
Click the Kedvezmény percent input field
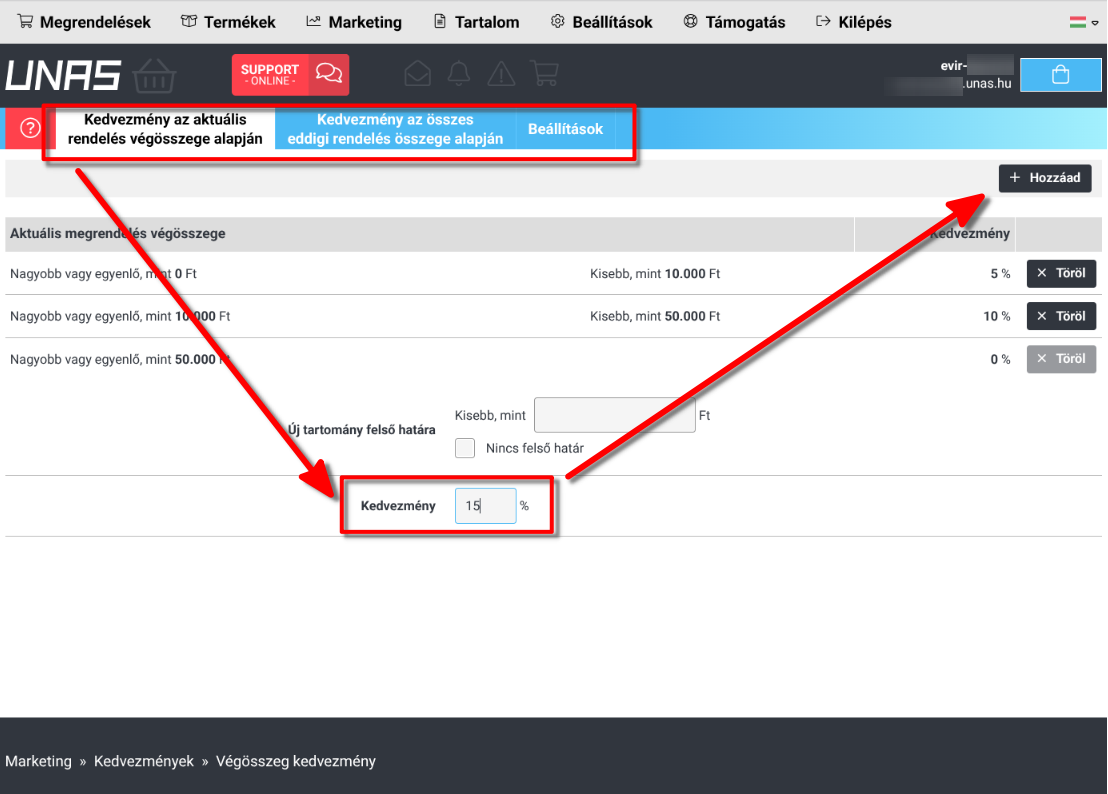(485, 506)
